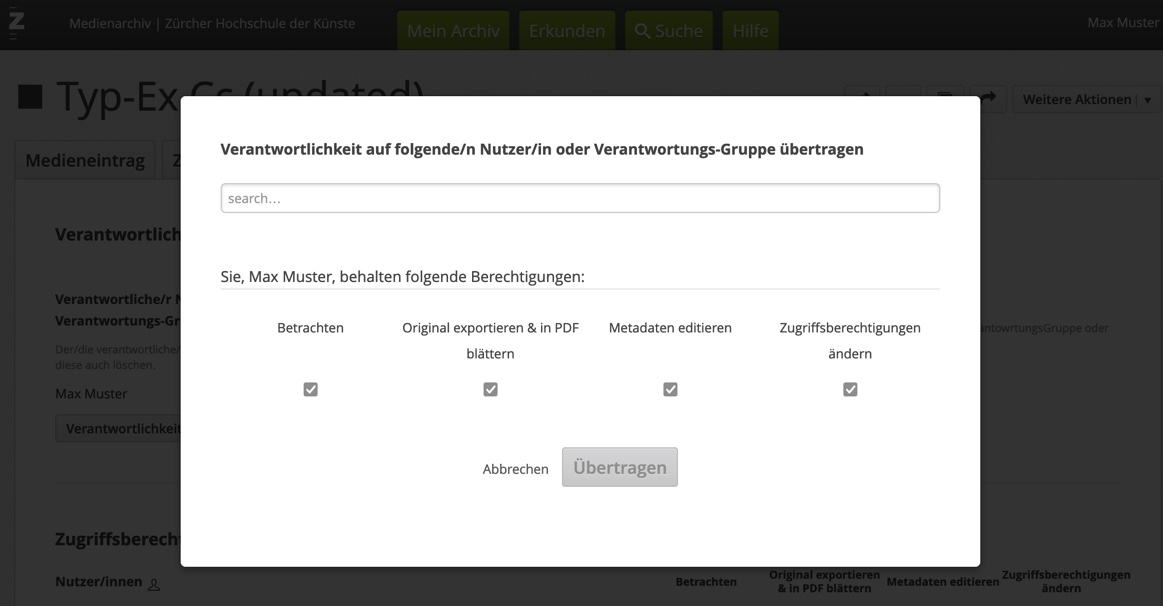Click the magnifier icon on Suche

(642, 31)
